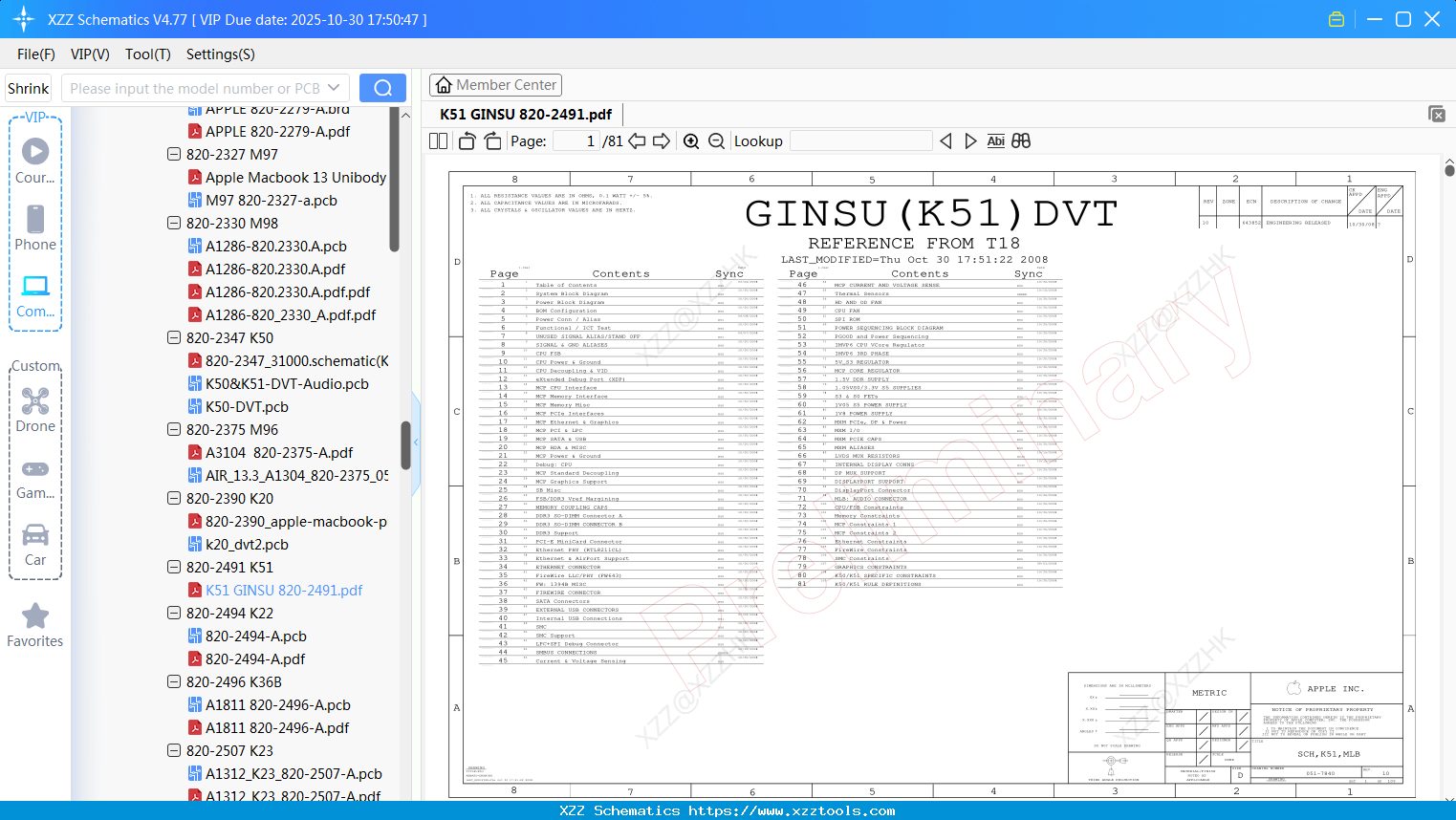1456x820 pixels.
Task: Find the next lookup match
Action: tap(970, 141)
